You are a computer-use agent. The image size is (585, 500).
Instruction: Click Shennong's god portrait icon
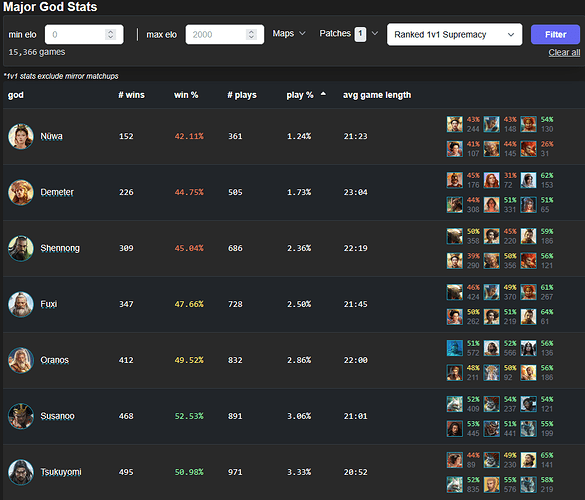point(21,249)
